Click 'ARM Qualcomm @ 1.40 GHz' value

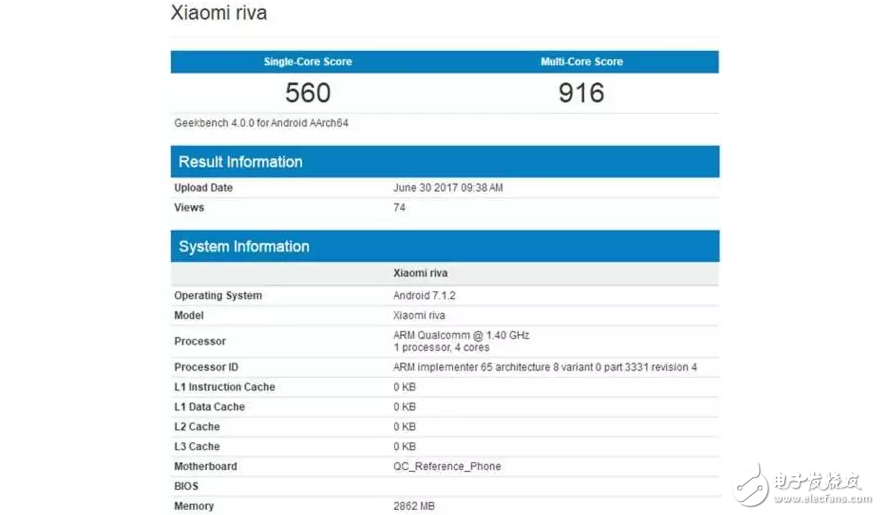click(461, 335)
